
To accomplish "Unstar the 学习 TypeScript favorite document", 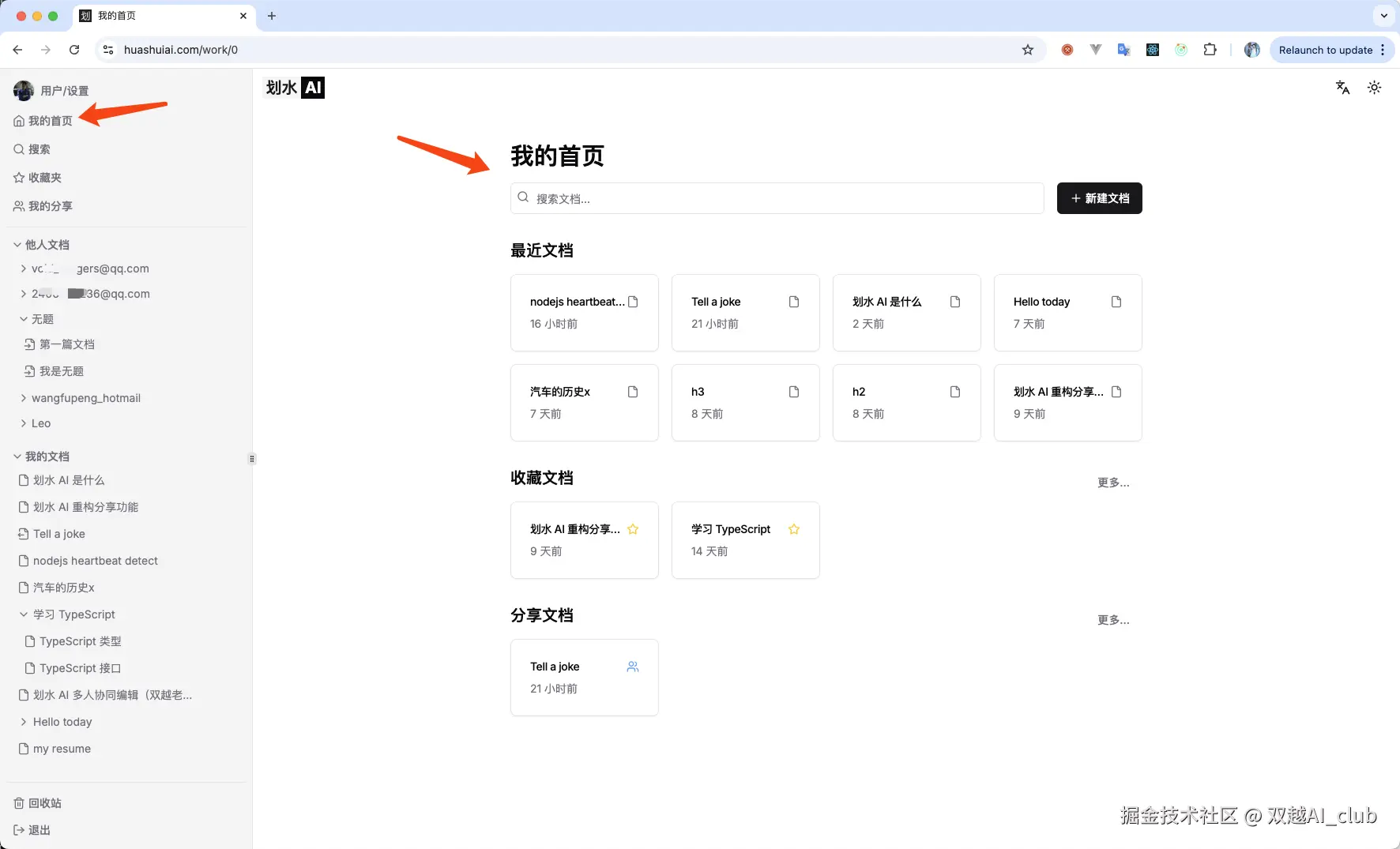I will [794, 529].
